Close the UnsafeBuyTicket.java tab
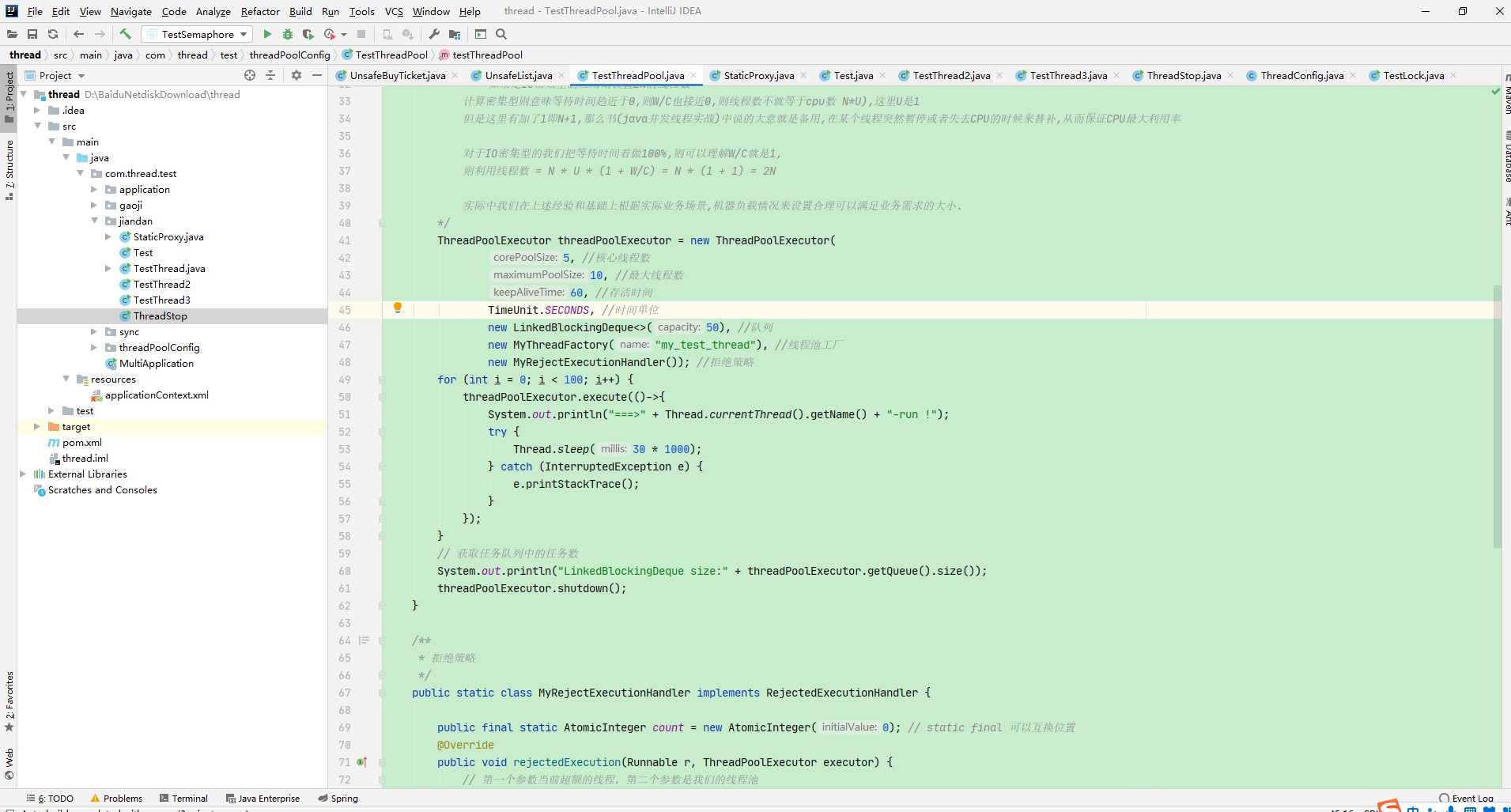1511x812 pixels. (x=455, y=75)
